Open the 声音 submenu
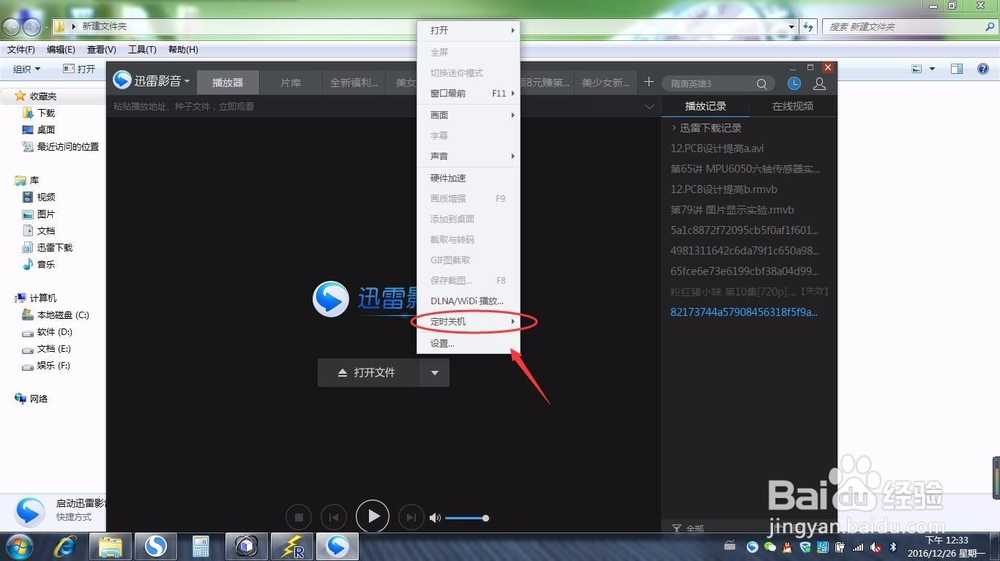Screen dimensions: 1000x561 coord(469,156)
